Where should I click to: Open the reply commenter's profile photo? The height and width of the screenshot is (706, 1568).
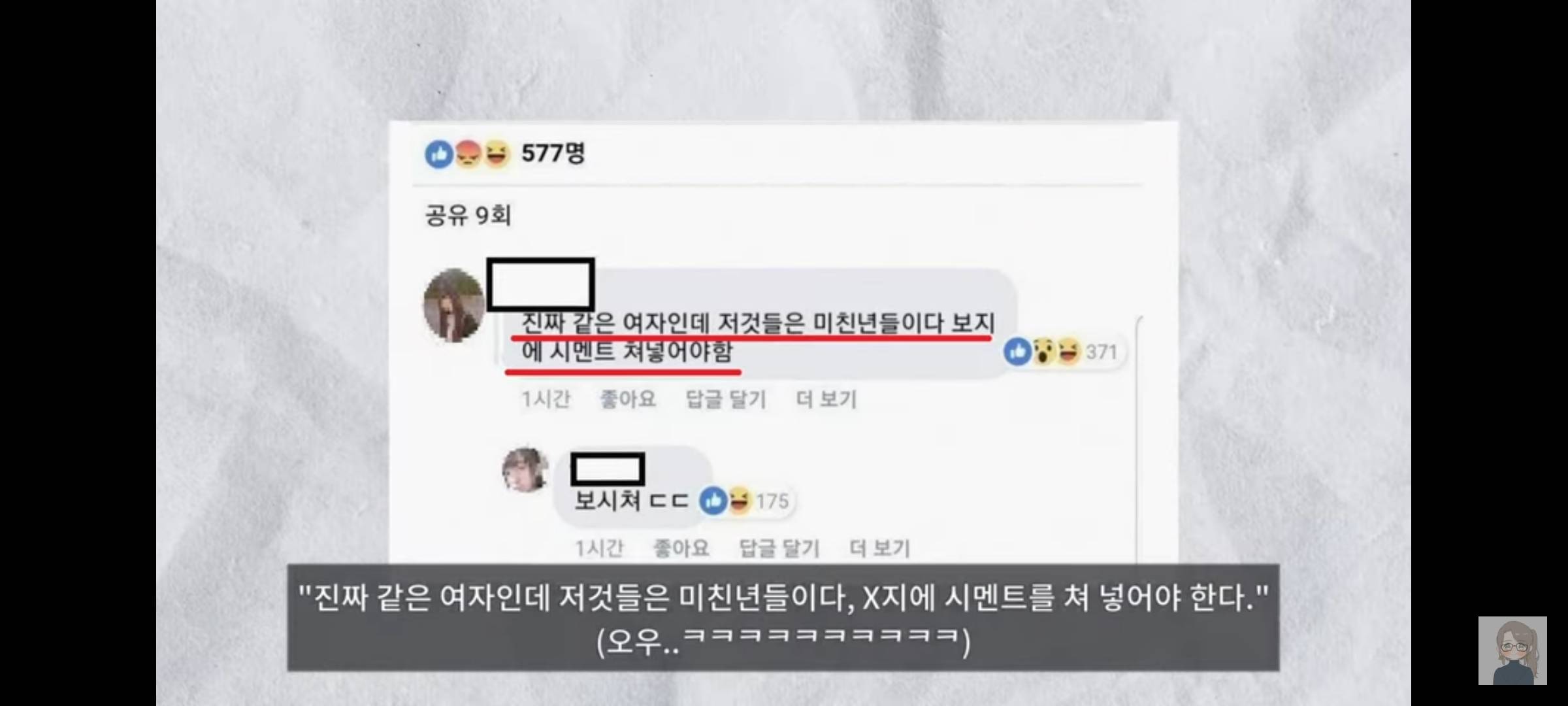[525, 469]
